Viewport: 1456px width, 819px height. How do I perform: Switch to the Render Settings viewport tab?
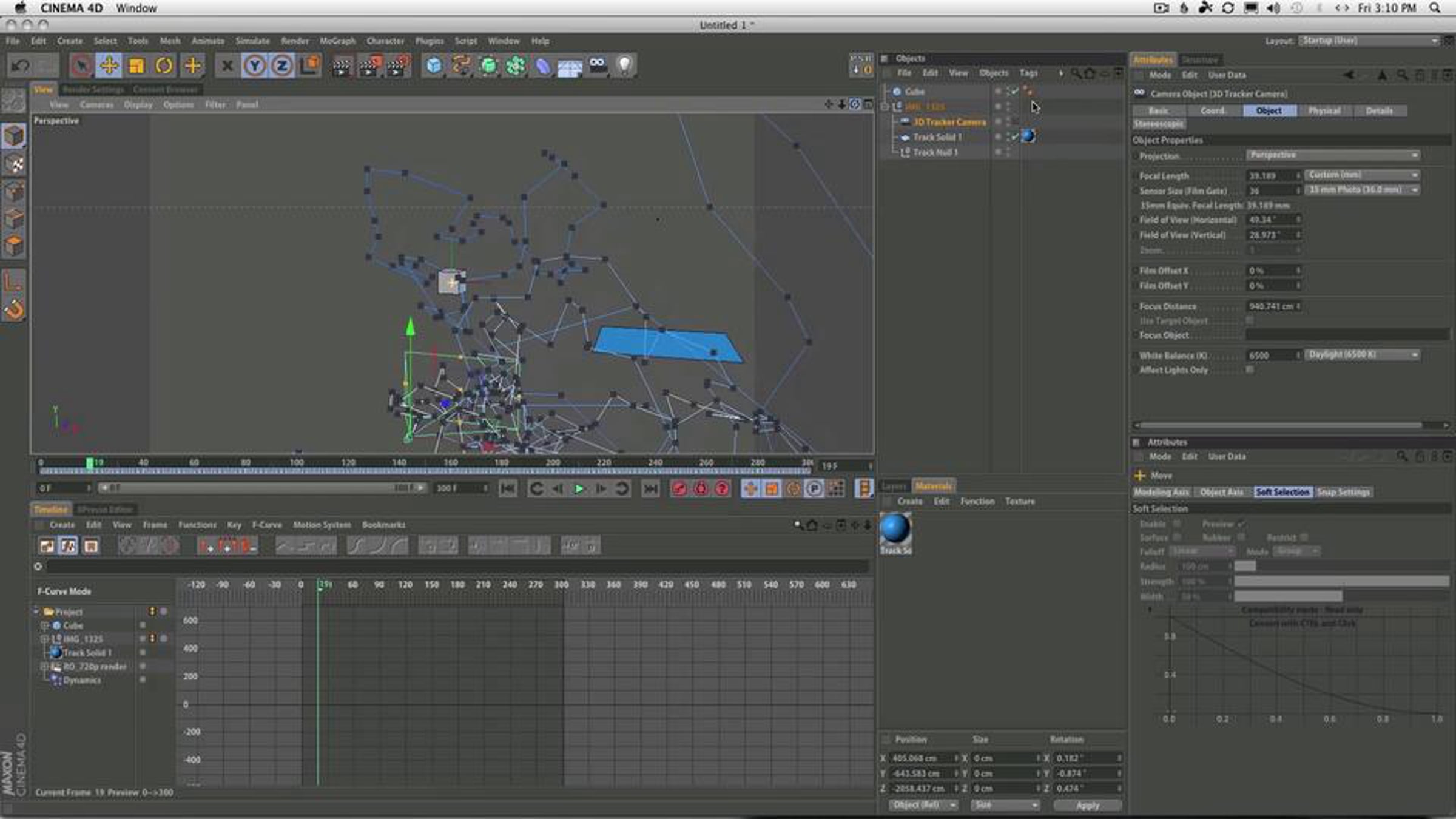pyautogui.click(x=93, y=90)
